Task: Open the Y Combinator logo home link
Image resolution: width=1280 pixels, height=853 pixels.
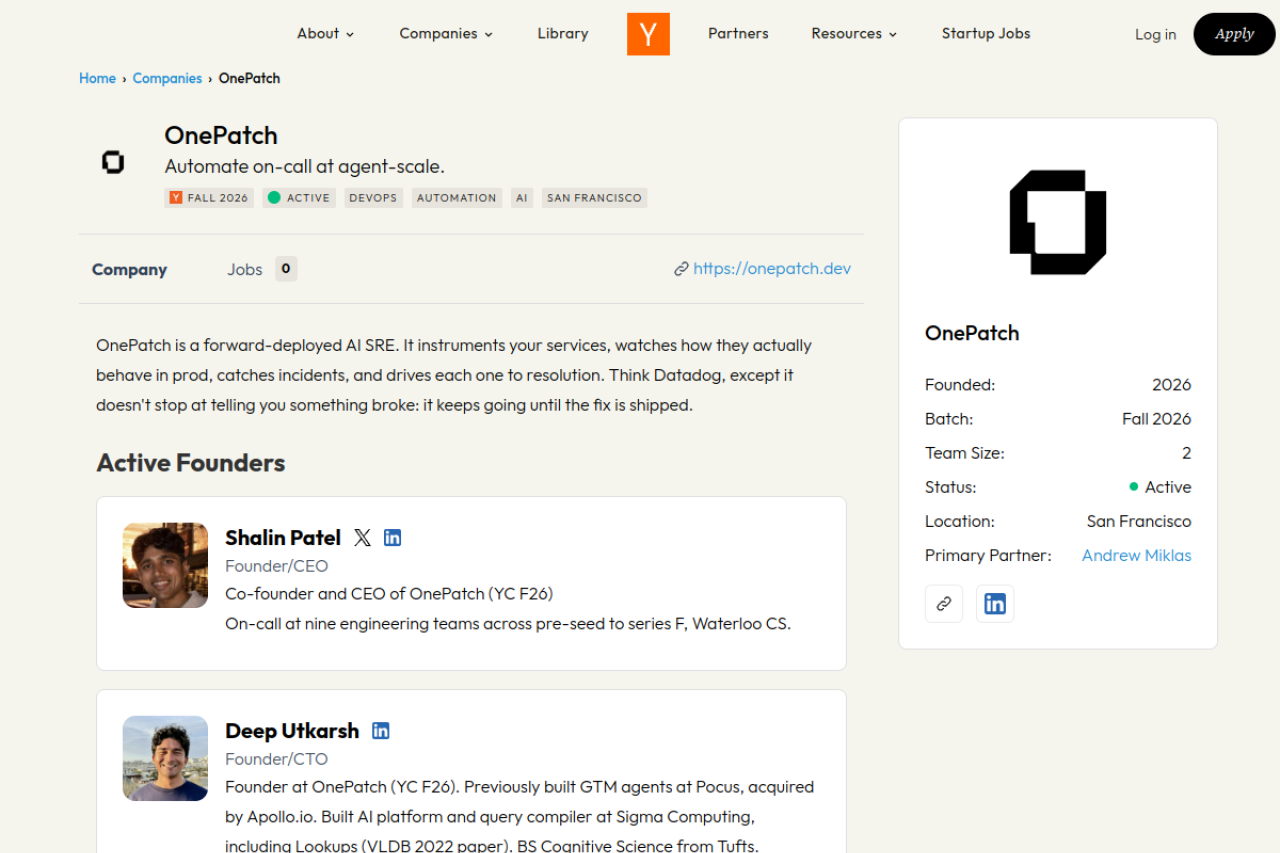Action: [x=648, y=34]
